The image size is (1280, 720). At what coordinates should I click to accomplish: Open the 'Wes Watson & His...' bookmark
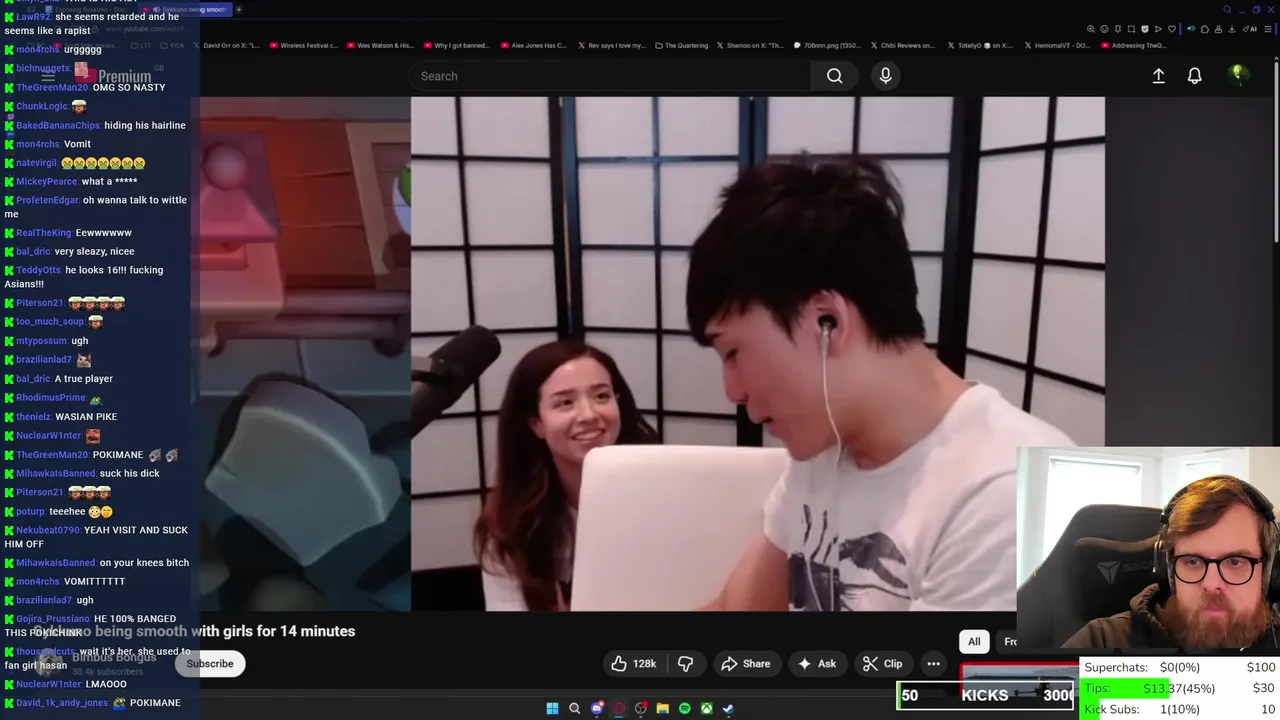[381, 45]
